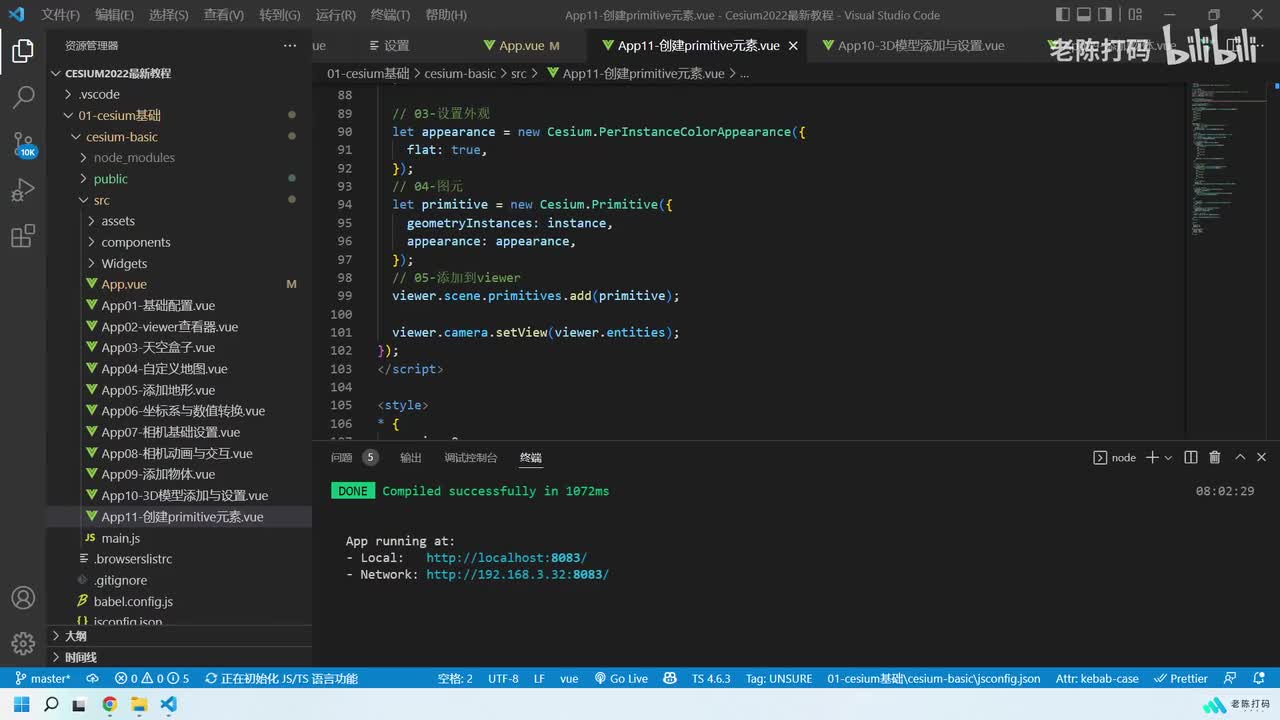
Task: Toggle the primary sidebar layout button
Action: (x=1062, y=15)
